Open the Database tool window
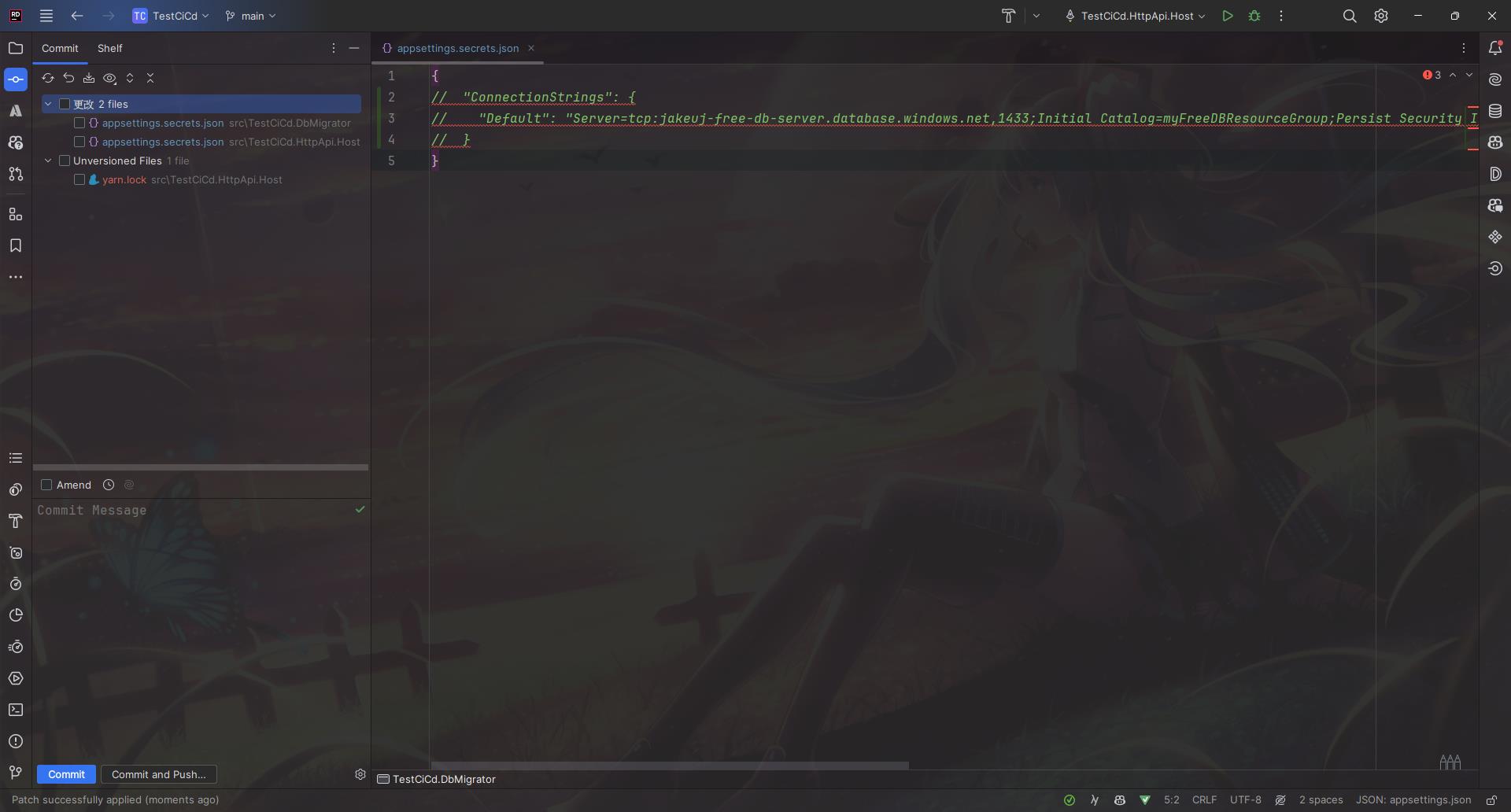This screenshot has height=812, width=1511. [x=1496, y=110]
